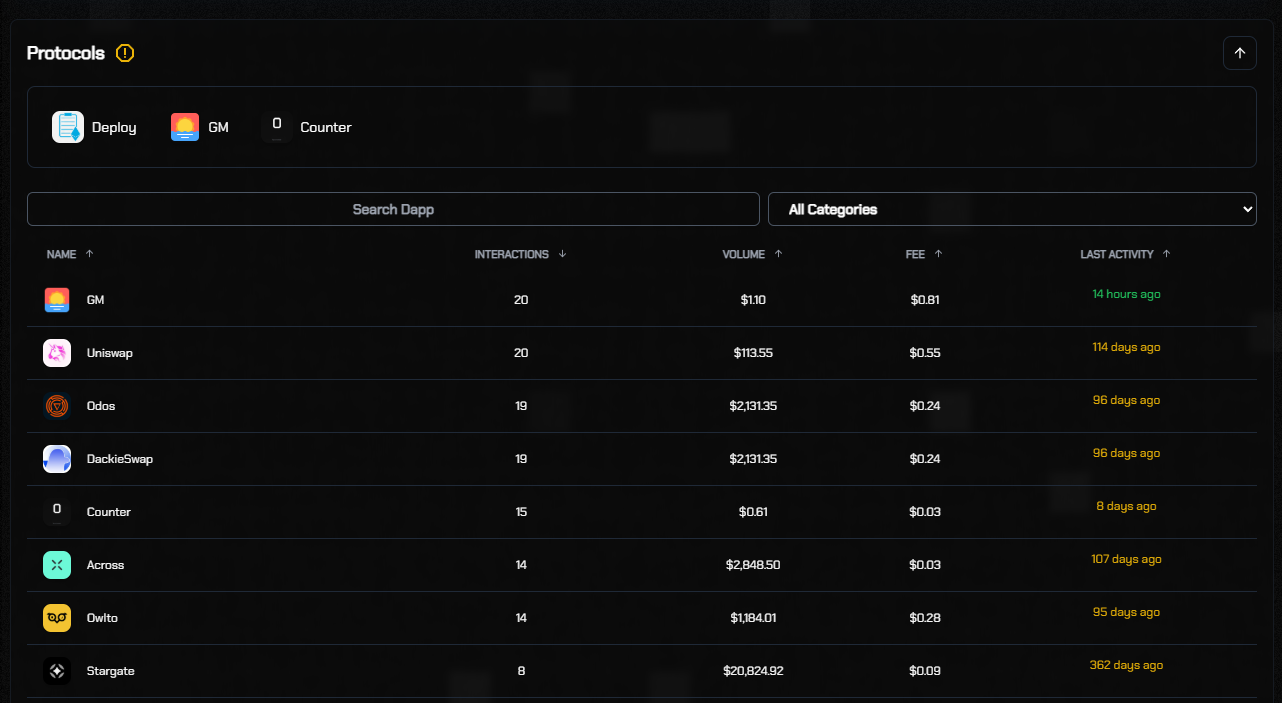
Task: Click the sort arrow next to Name
Action: pos(90,254)
